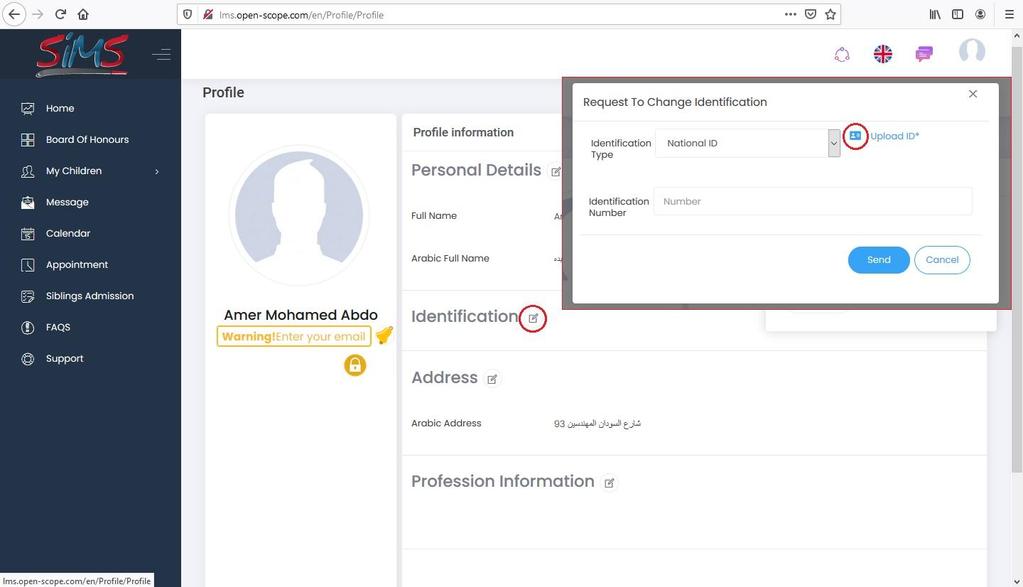The height and width of the screenshot is (587, 1023).
Task: Click the yellow bell notification icon
Action: [384, 335]
